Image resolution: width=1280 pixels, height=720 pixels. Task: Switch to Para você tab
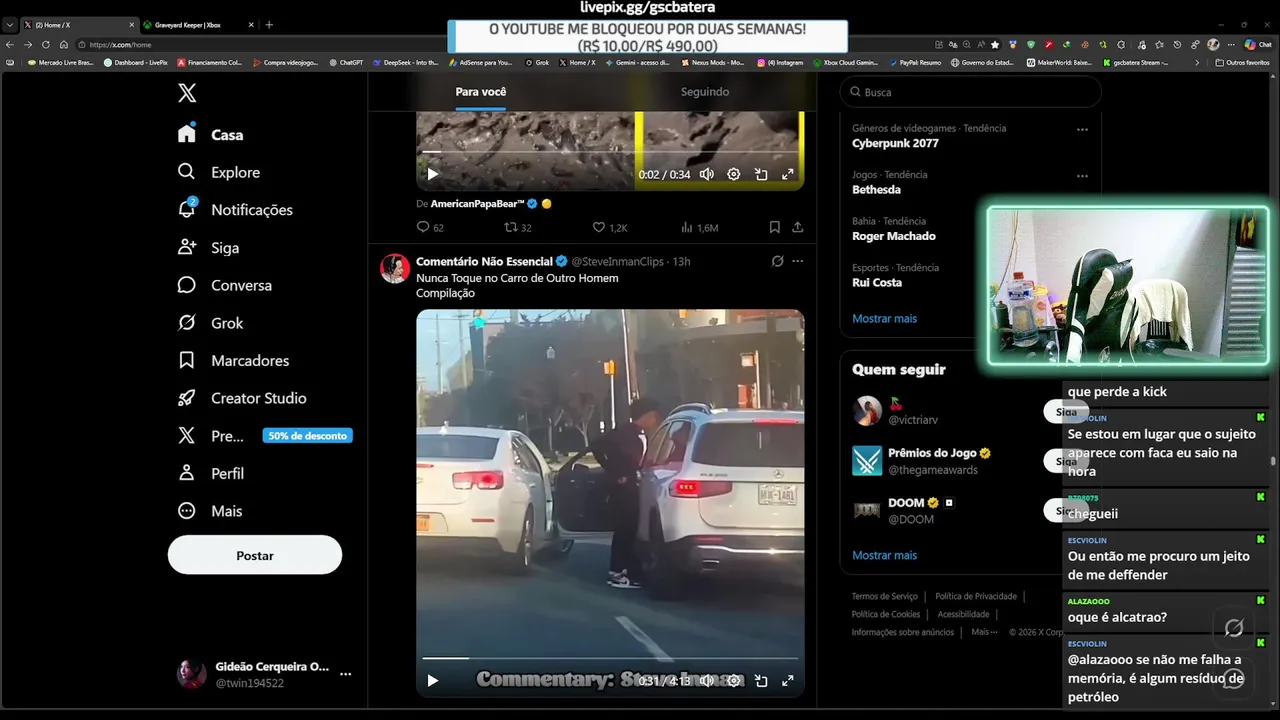click(x=480, y=91)
